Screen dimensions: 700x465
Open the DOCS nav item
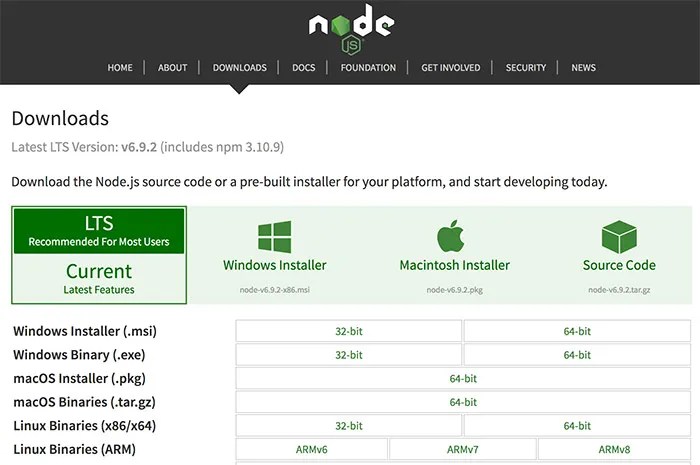[304, 68]
